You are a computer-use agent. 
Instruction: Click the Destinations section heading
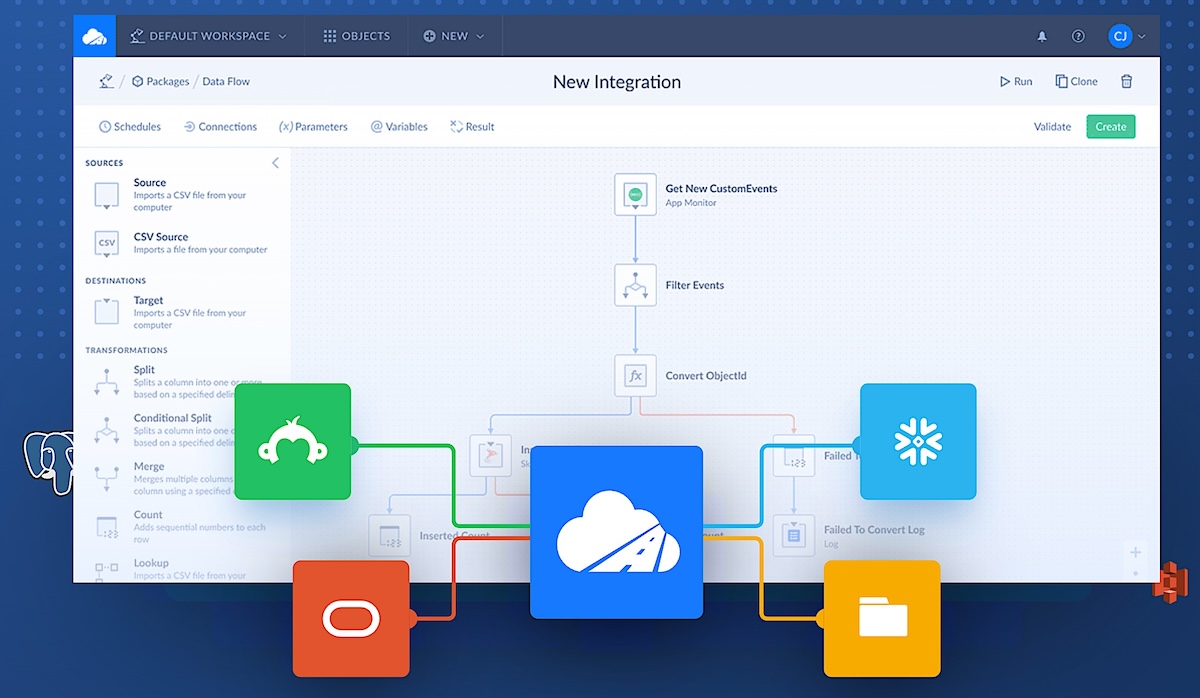[x=115, y=281]
